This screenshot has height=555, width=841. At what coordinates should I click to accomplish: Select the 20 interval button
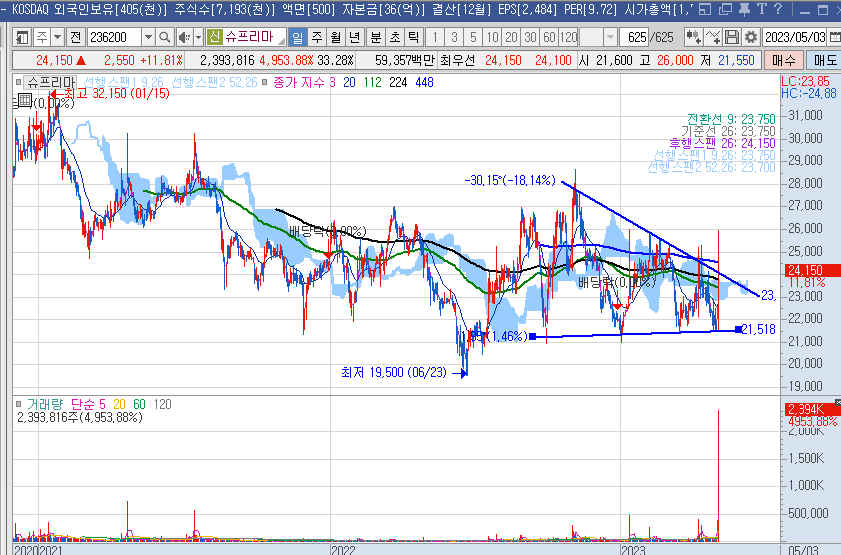tap(511, 38)
